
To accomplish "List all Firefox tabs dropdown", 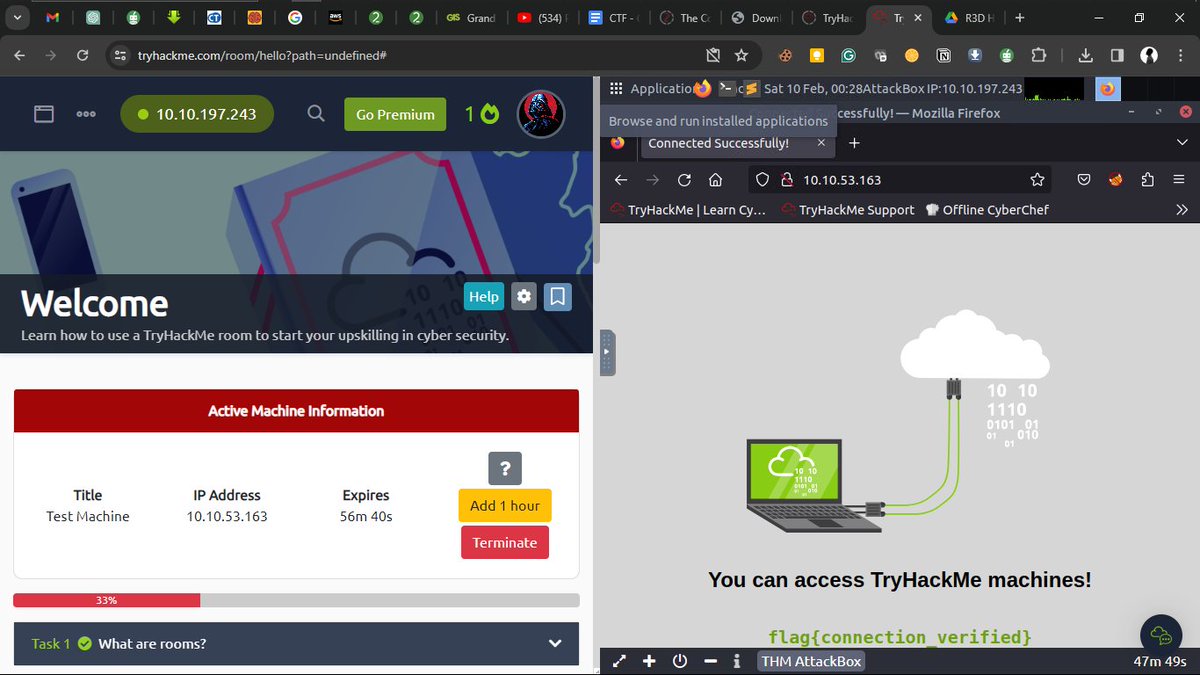I will (1182, 143).
